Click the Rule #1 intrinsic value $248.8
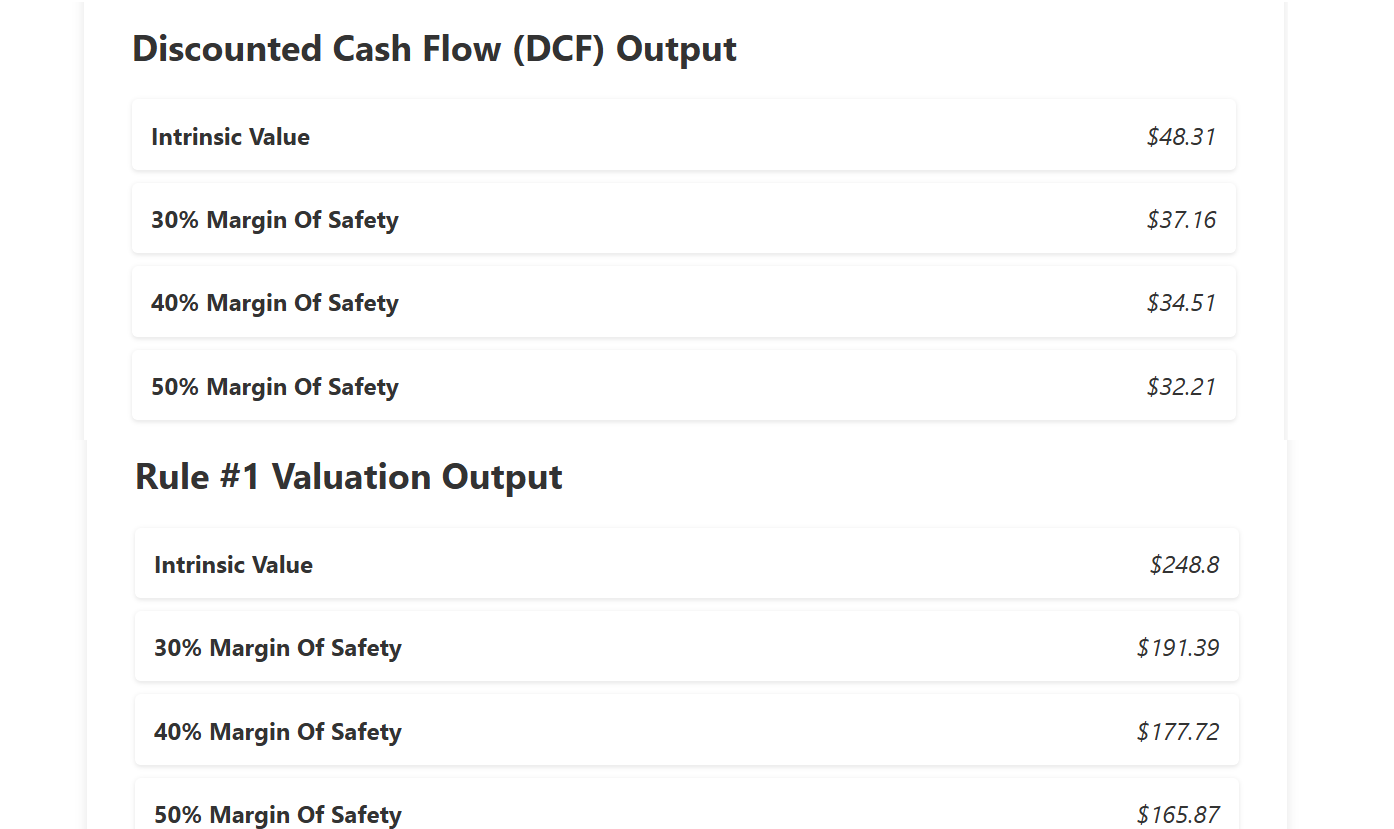 pyautogui.click(x=1184, y=565)
